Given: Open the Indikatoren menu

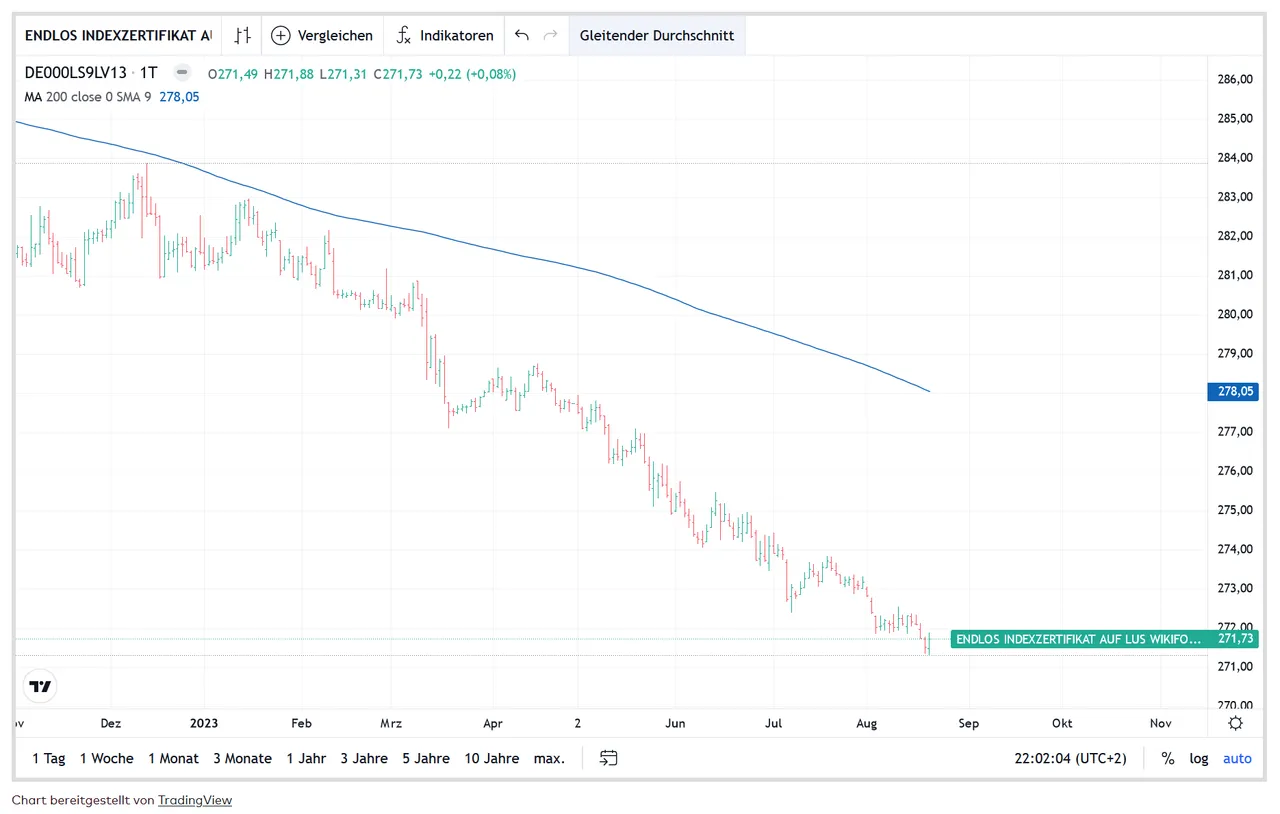Looking at the screenshot, I should tap(445, 35).
